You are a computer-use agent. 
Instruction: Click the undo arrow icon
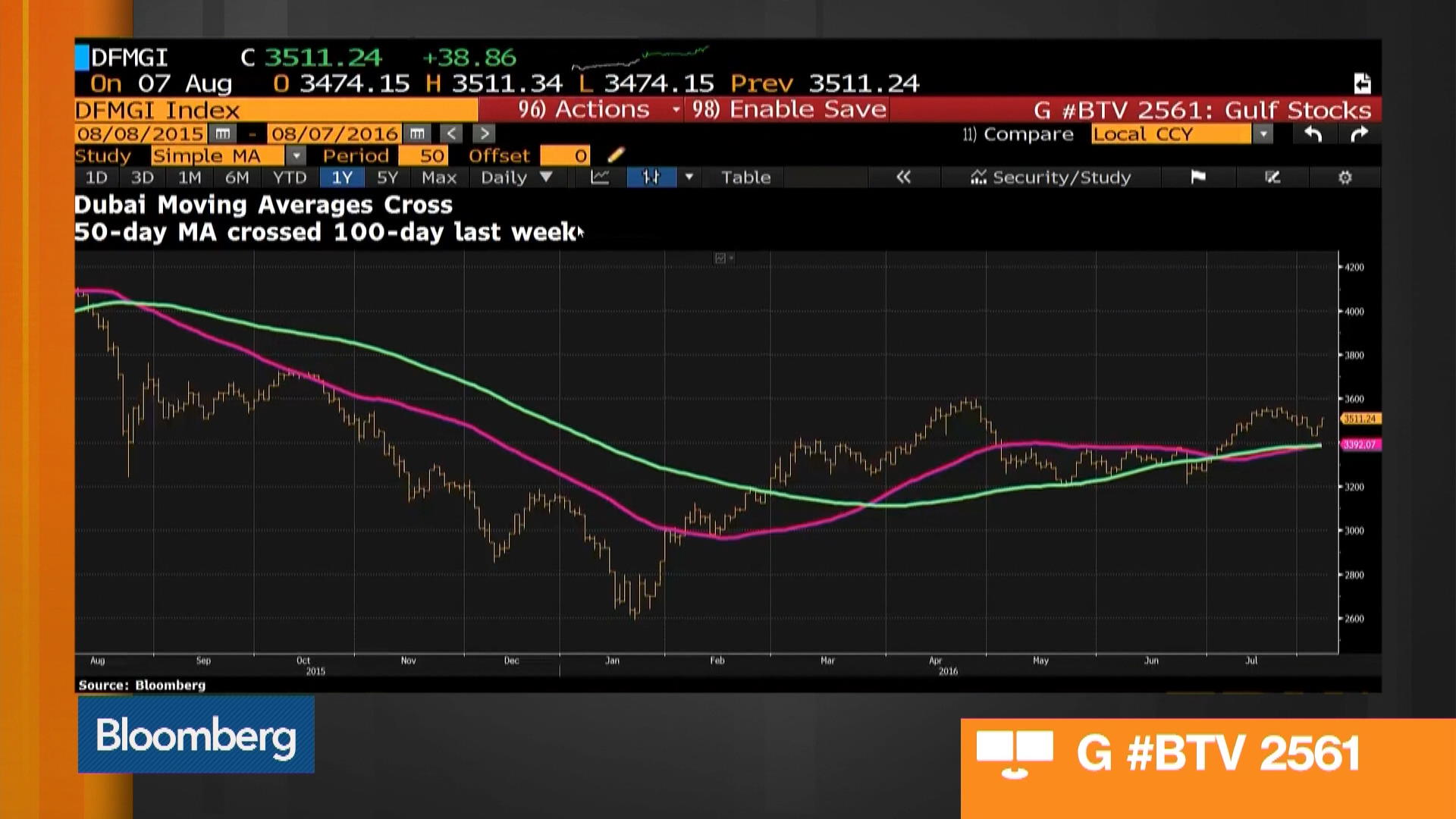point(1313,134)
